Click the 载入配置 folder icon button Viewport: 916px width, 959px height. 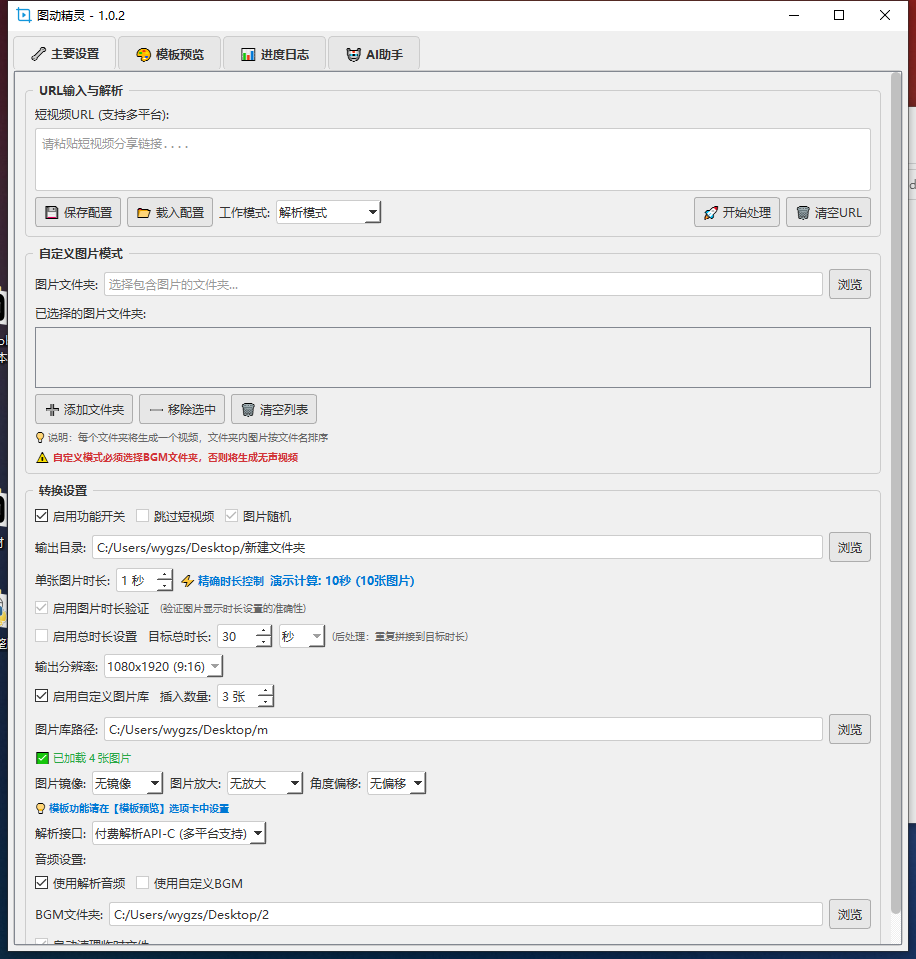coord(170,212)
